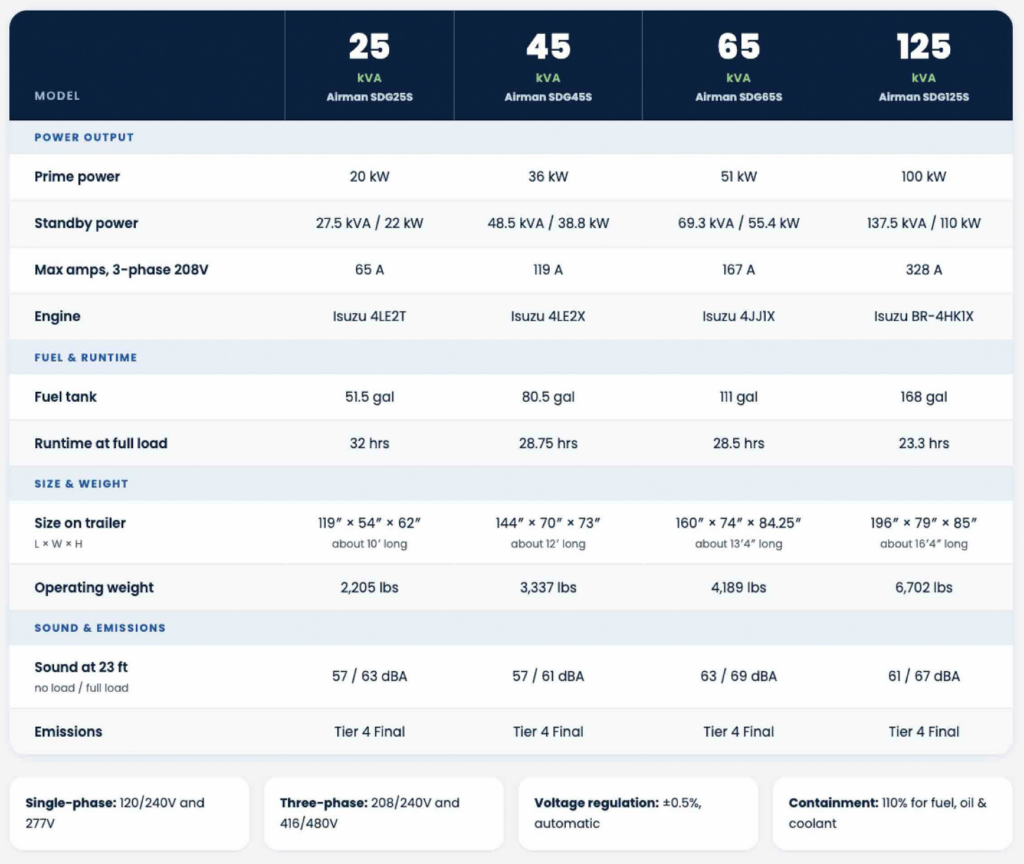Click the Standby power row label

pyautogui.click(x=86, y=223)
